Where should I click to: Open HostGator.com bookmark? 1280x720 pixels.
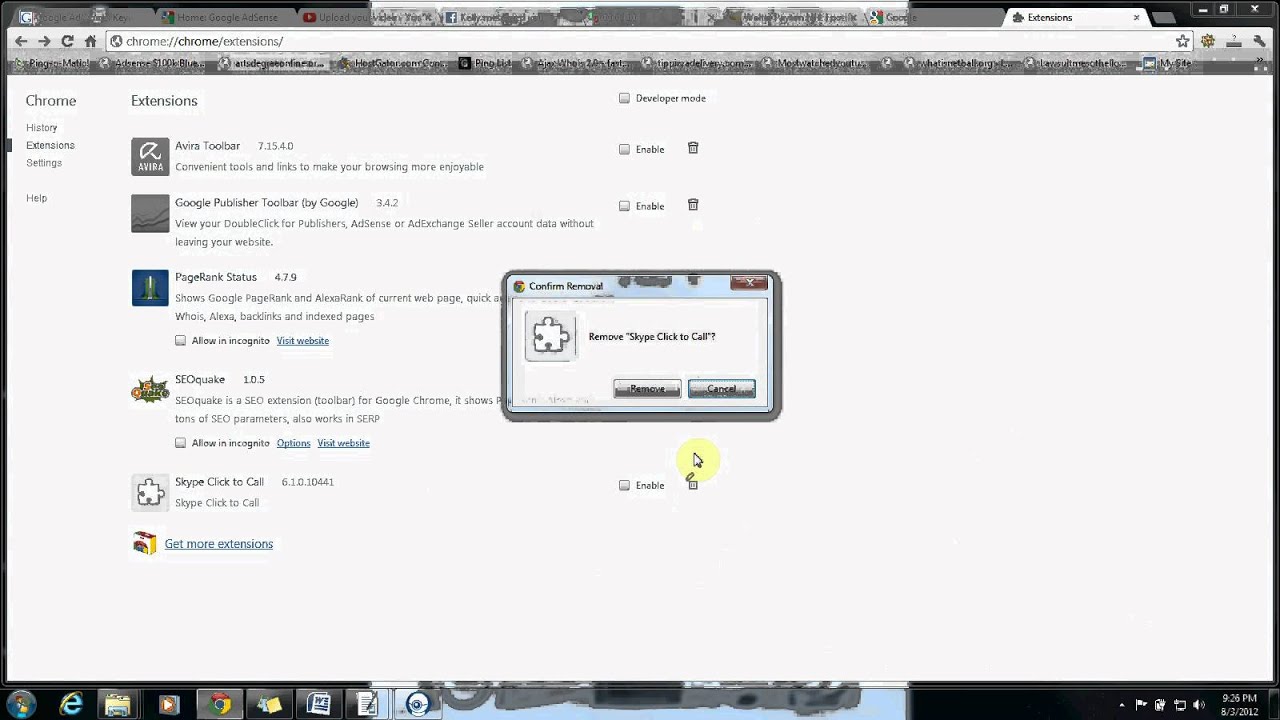[x=394, y=63]
